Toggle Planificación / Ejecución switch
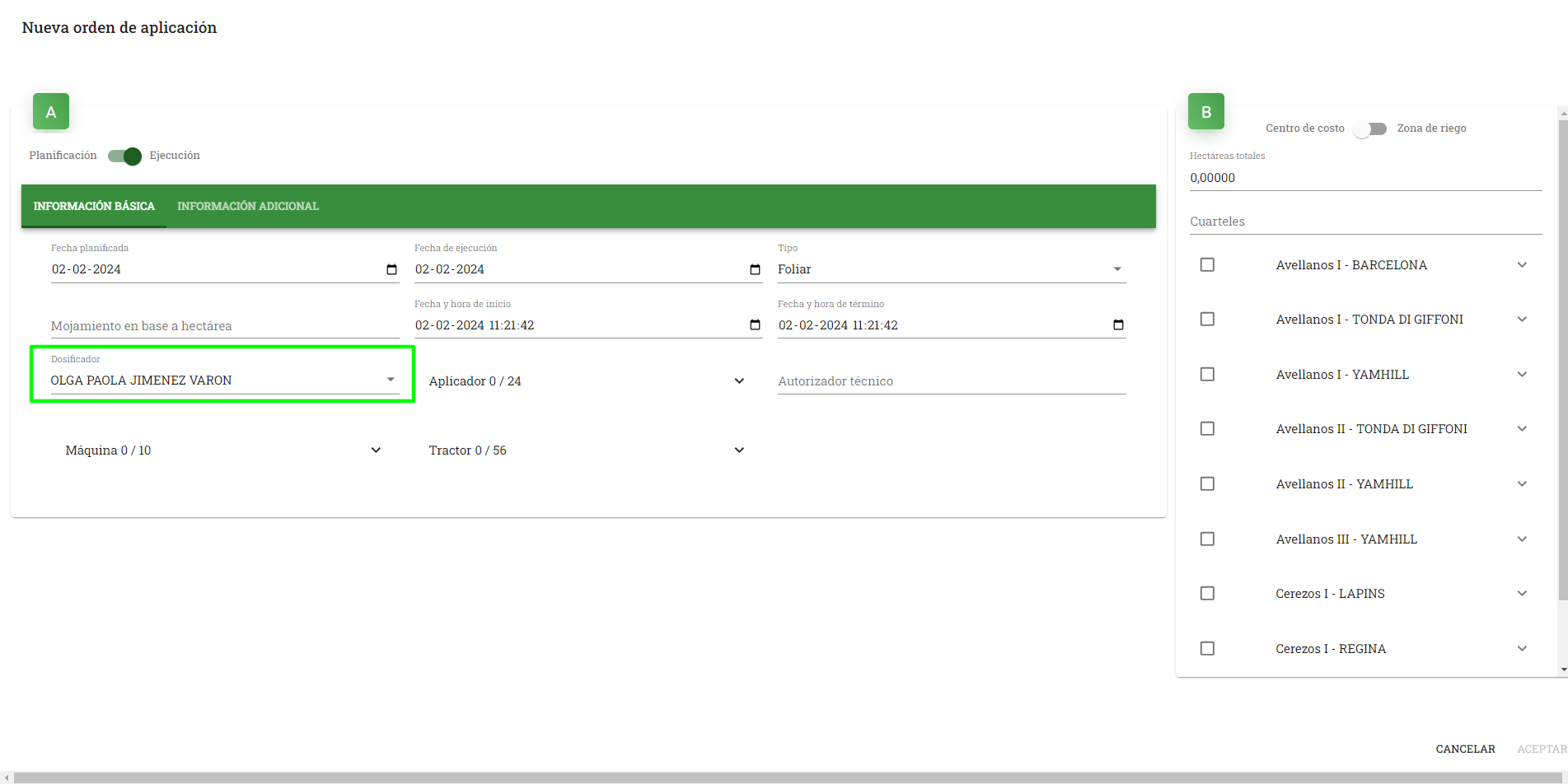The image size is (1568, 784). pos(124,156)
